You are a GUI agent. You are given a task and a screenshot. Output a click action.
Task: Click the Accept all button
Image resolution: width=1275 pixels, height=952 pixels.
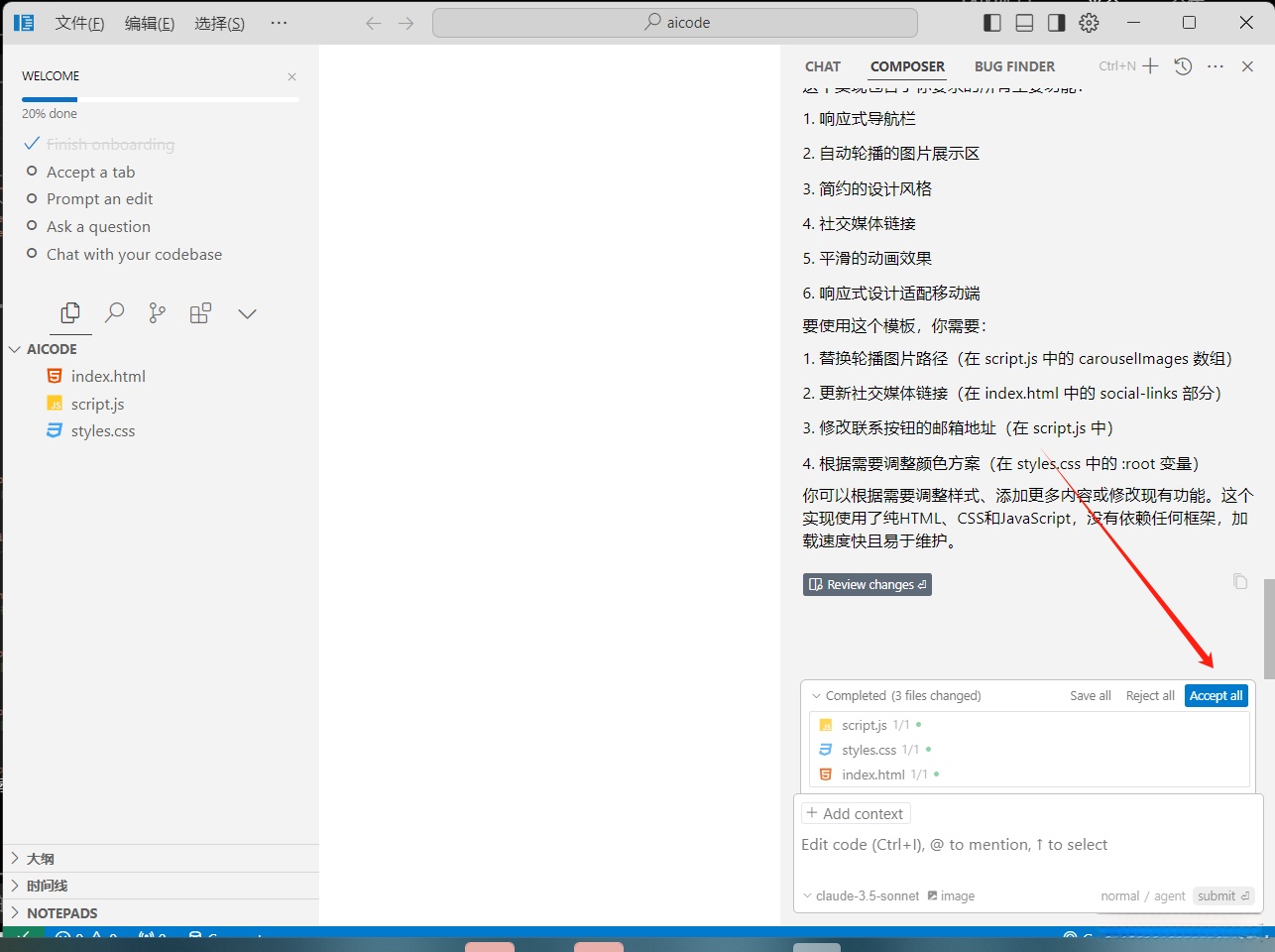click(x=1217, y=696)
